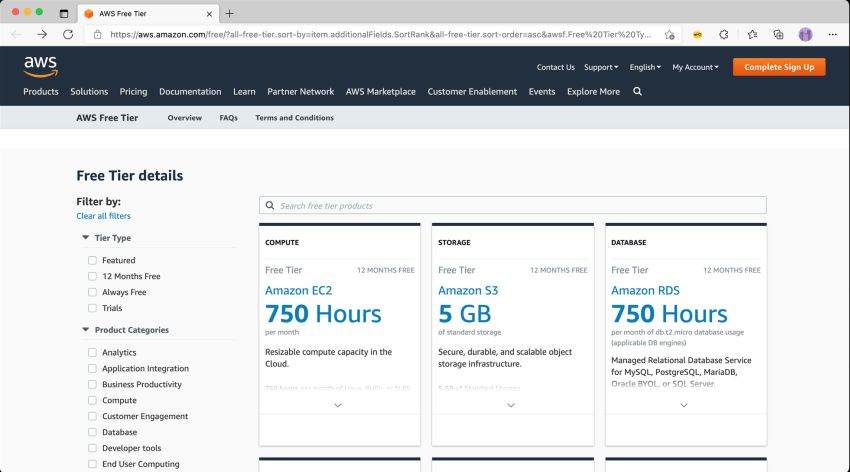Viewport: 850px width, 472px height.
Task: Check the Business Productivity category
Action: 92,384
